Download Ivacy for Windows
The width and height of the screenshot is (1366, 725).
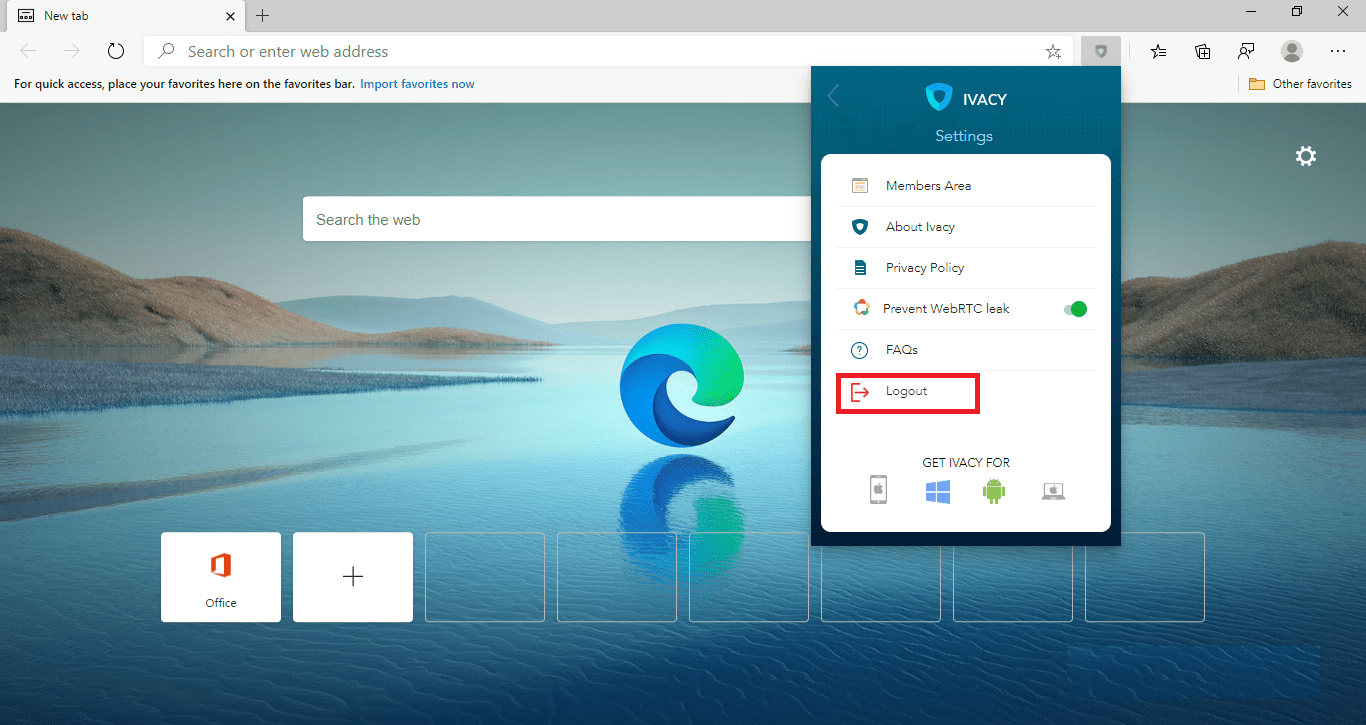pyautogui.click(x=937, y=490)
